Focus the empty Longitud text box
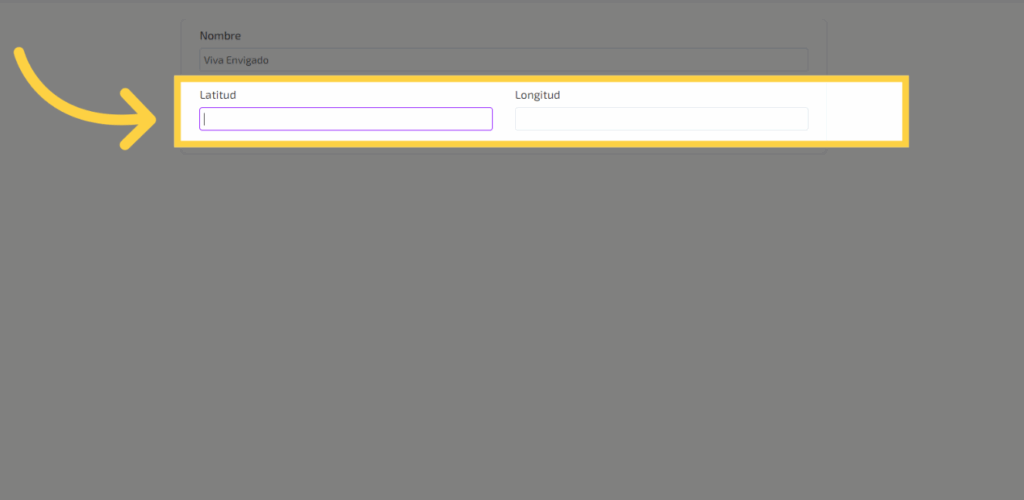 pos(661,119)
